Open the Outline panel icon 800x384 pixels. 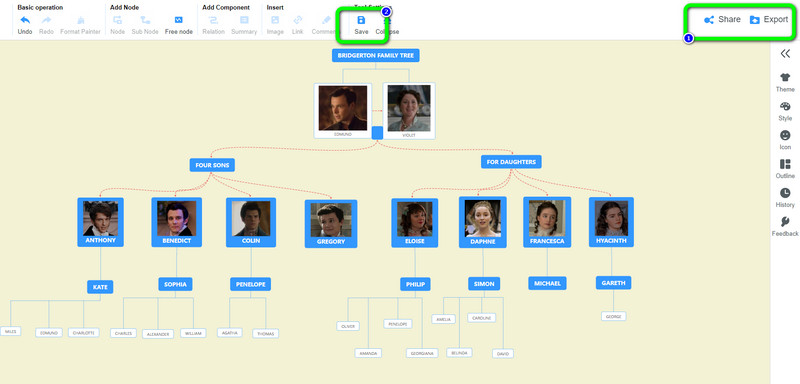[x=785, y=164]
